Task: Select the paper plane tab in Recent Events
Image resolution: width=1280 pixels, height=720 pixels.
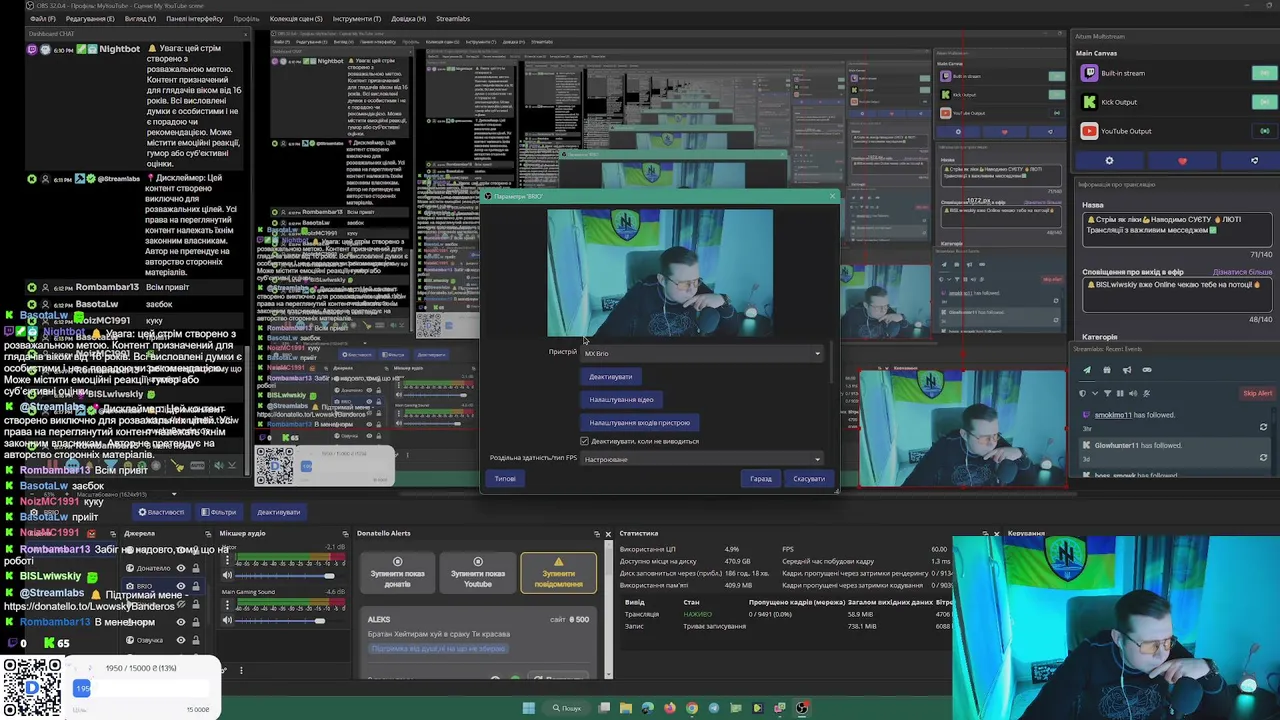Action: (1087, 370)
